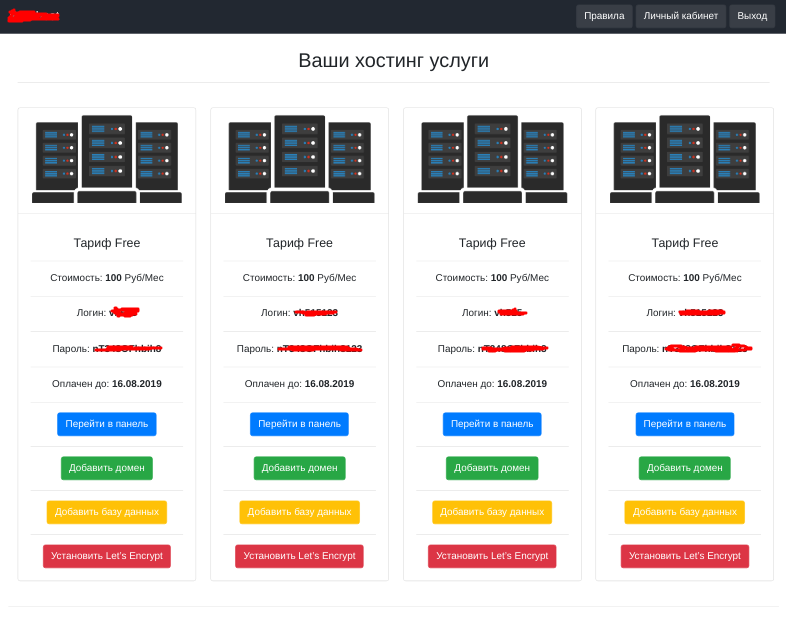Viewport: 786px width, 623px height.
Task: Install Let's Encrypt in first card
Action: [107, 556]
